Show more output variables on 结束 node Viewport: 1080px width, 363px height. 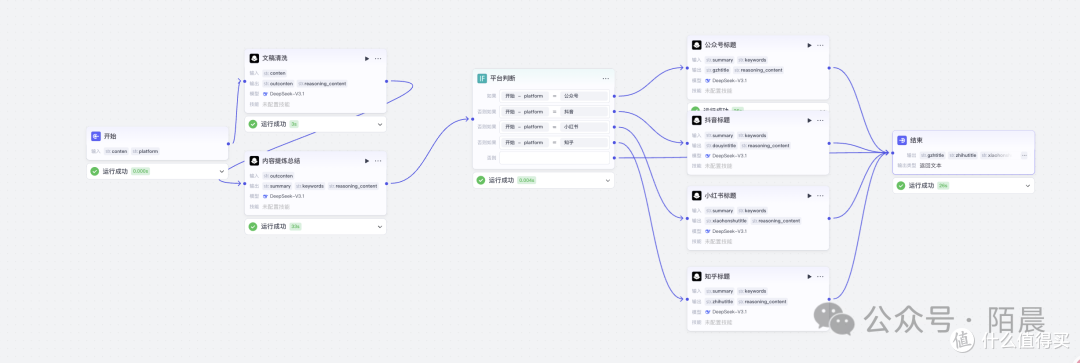[1024, 156]
